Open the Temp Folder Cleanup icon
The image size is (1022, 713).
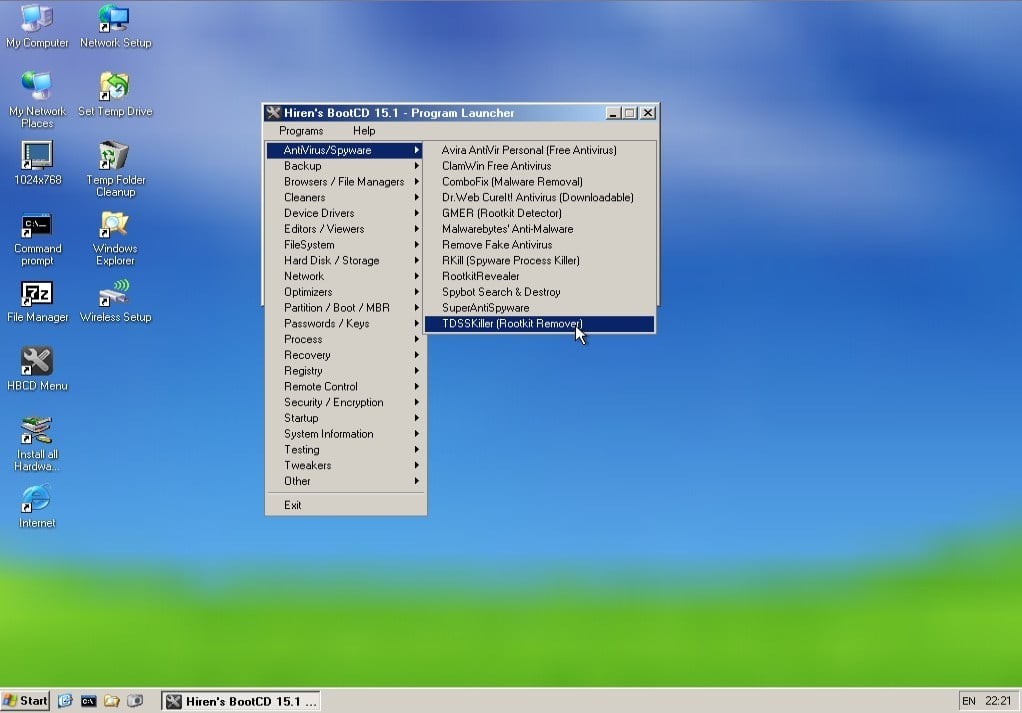click(x=115, y=169)
